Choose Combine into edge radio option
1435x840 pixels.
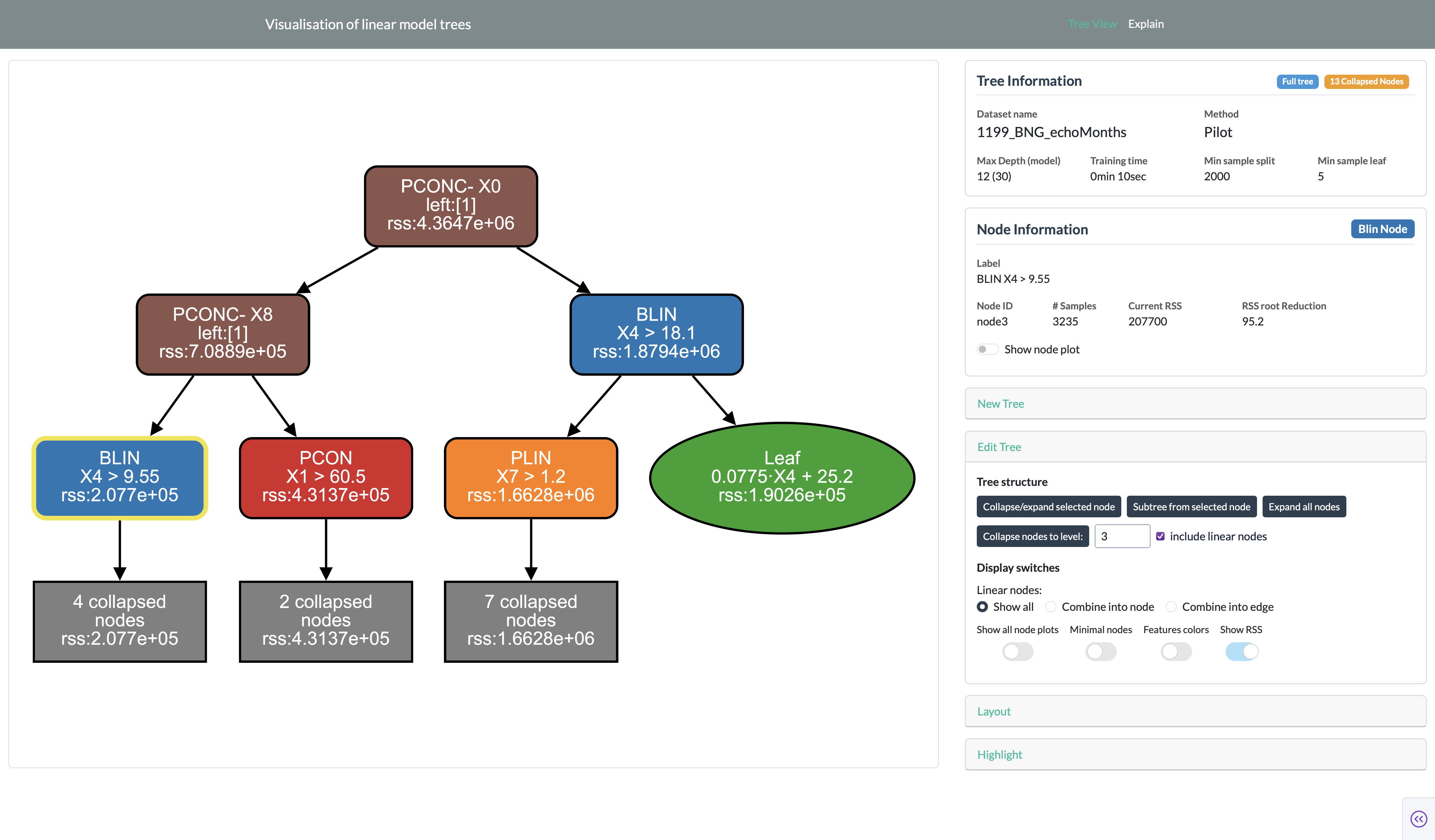1171,607
